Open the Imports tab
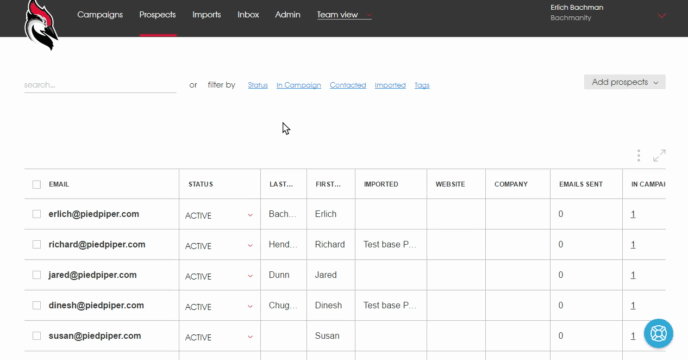This screenshot has width=688, height=360. [x=206, y=14]
